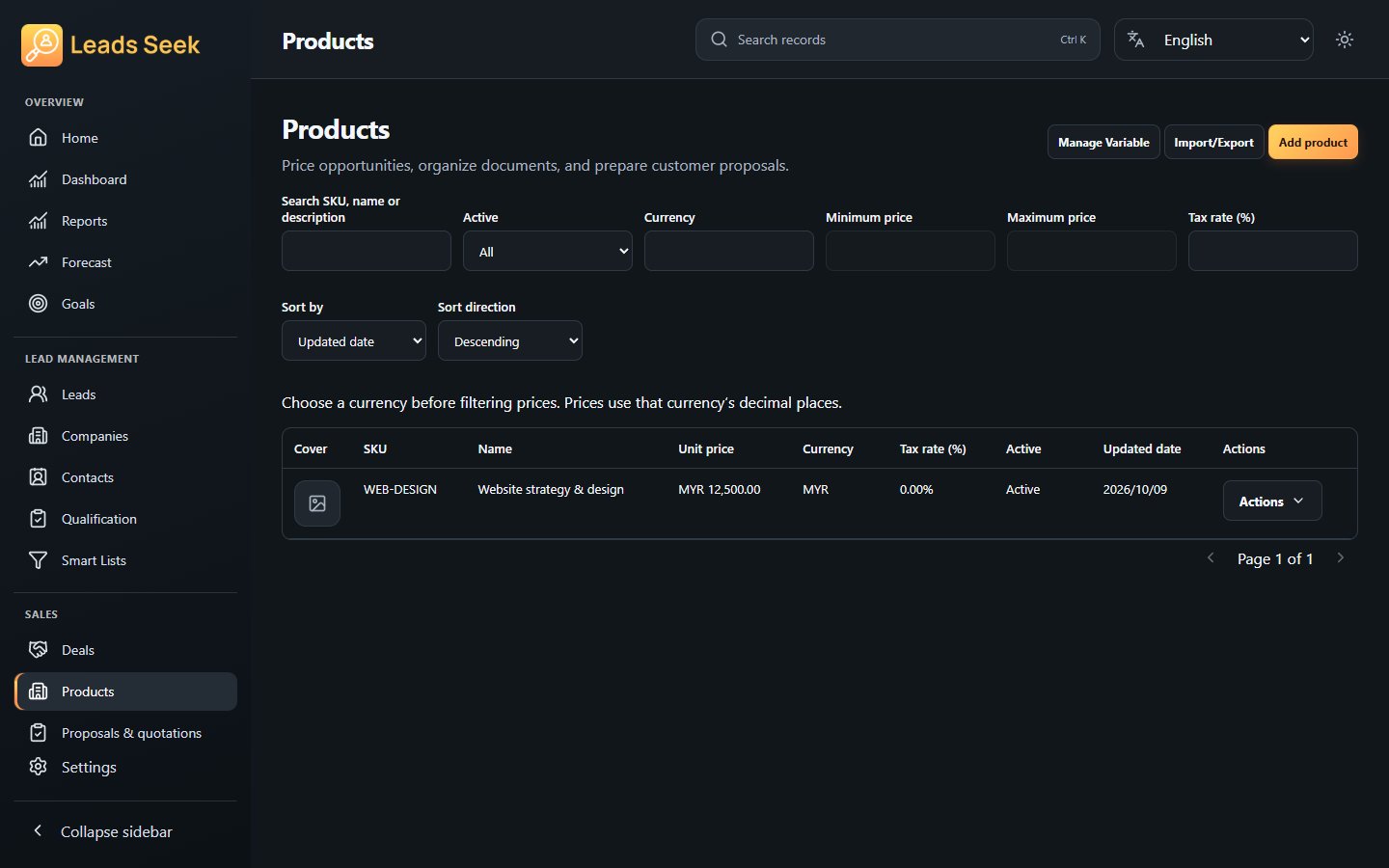Click the Add product button
The image size is (1389, 868).
[1313, 143]
